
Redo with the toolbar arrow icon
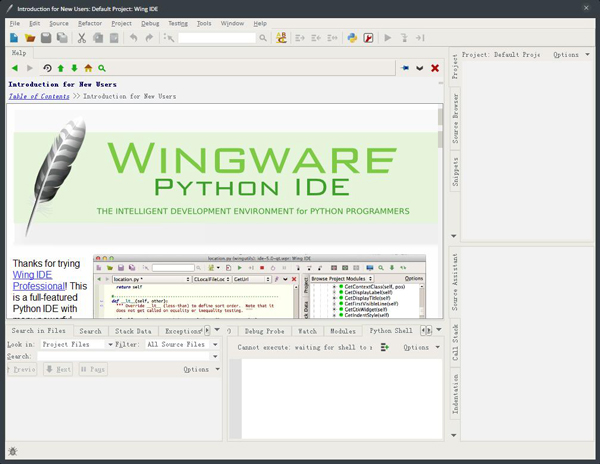(149, 38)
